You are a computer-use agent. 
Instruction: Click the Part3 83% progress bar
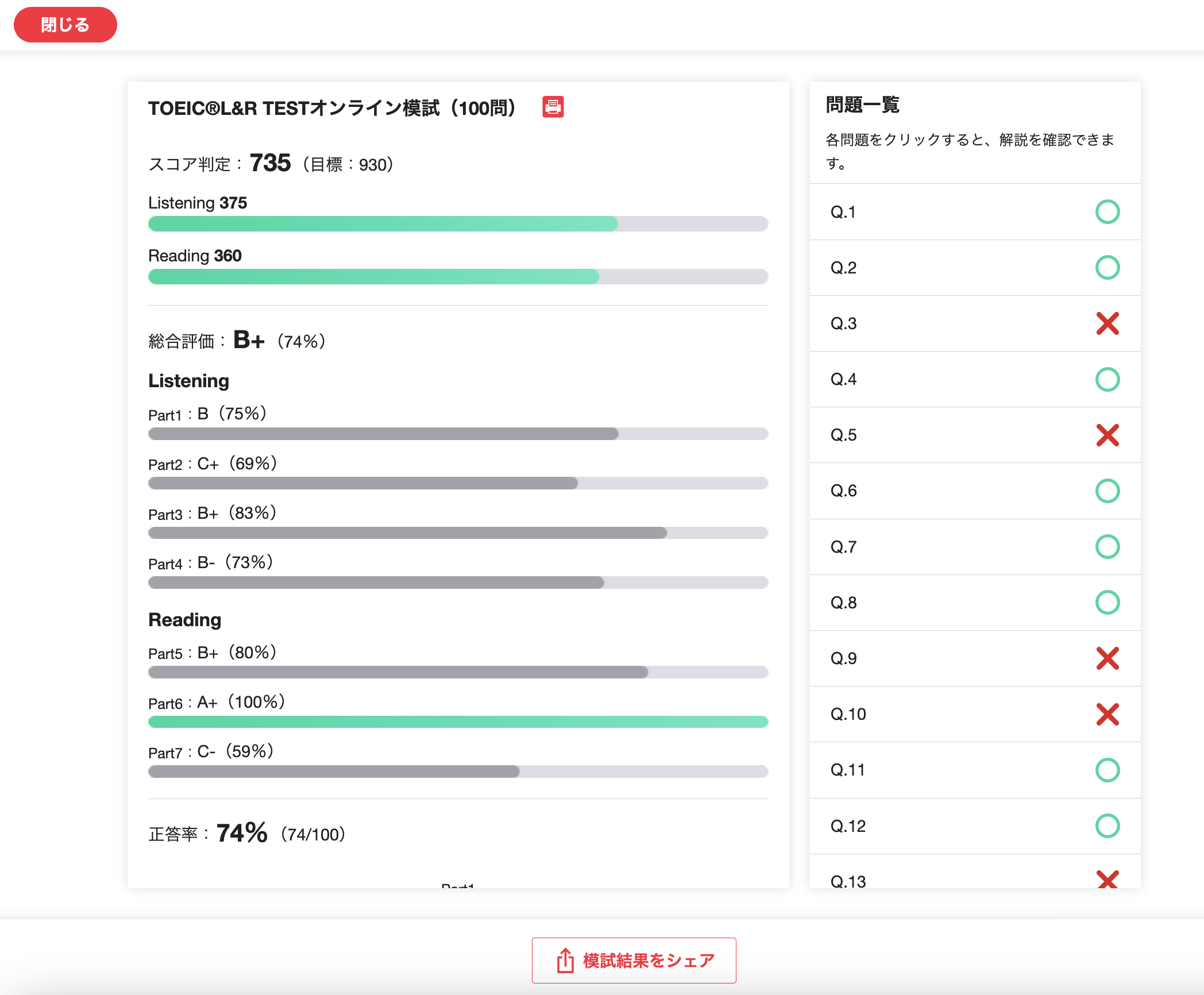pyautogui.click(x=458, y=533)
